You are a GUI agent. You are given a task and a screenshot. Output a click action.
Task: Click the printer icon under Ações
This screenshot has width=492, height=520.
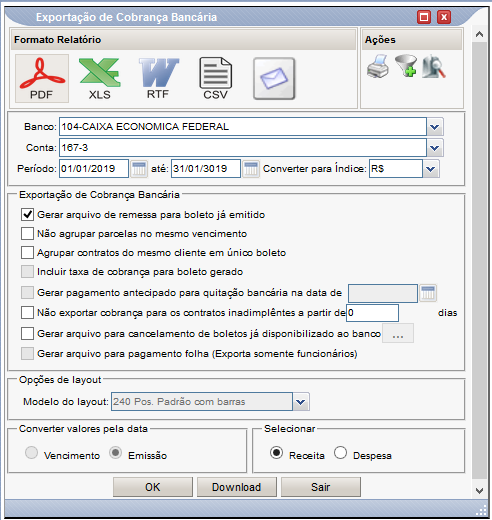click(x=378, y=66)
